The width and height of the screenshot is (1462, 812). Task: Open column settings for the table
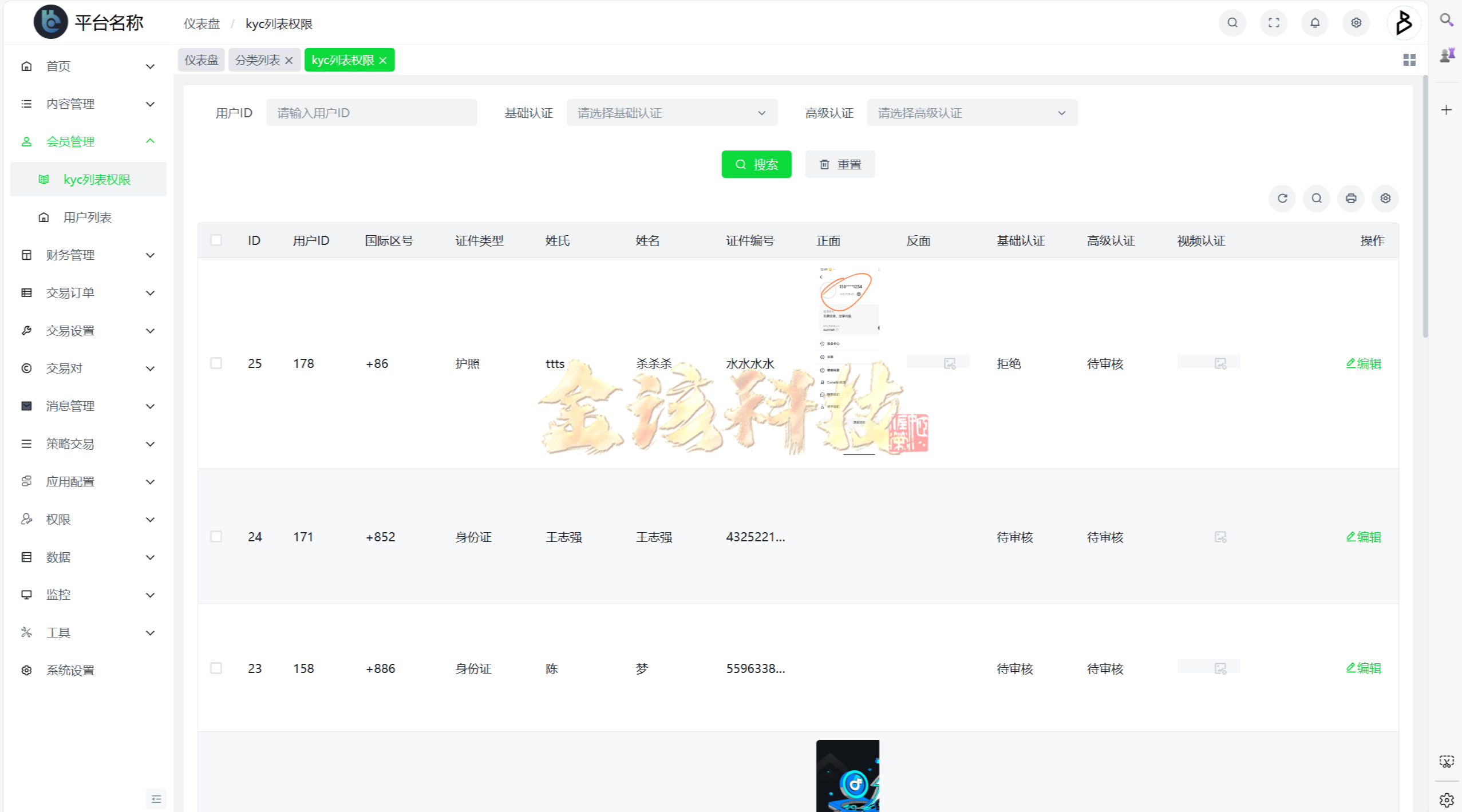pos(1385,199)
